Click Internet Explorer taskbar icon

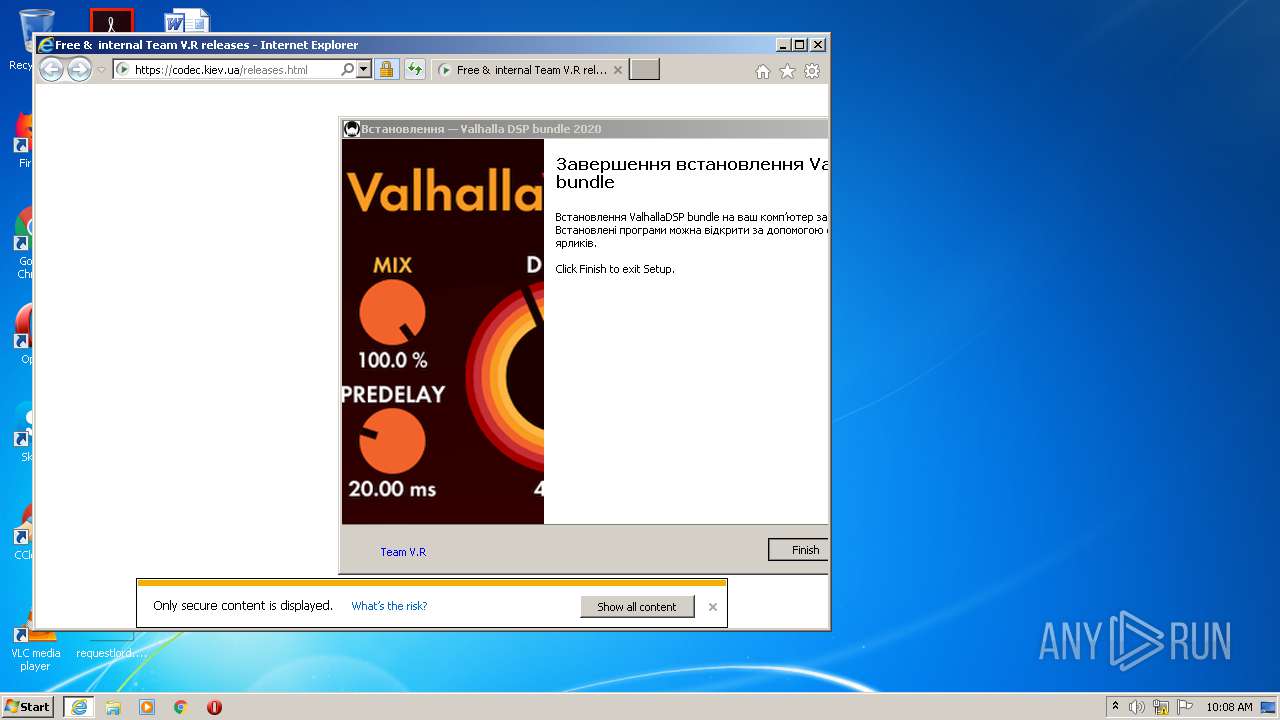pyautogui.click(x=79, y=707)
